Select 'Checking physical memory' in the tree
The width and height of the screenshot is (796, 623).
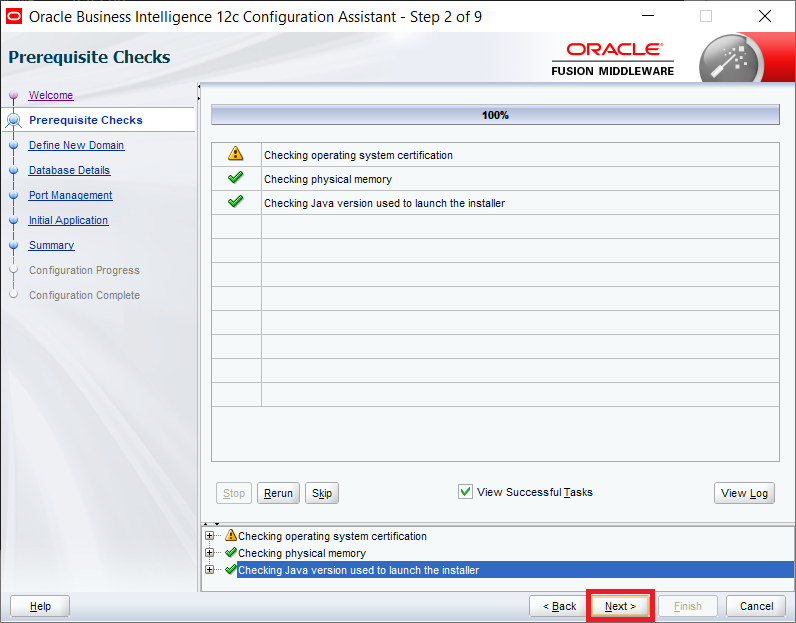coord(302,553)
